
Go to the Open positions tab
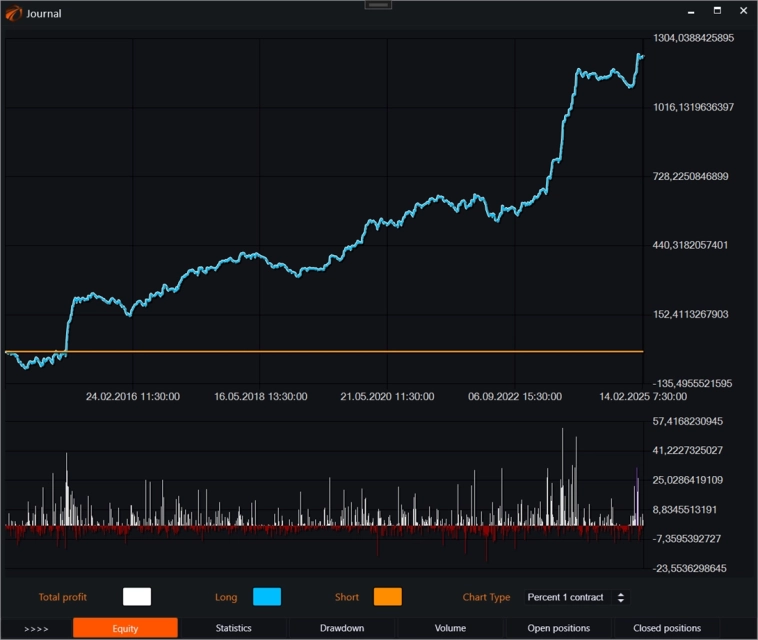coord(559,628)
